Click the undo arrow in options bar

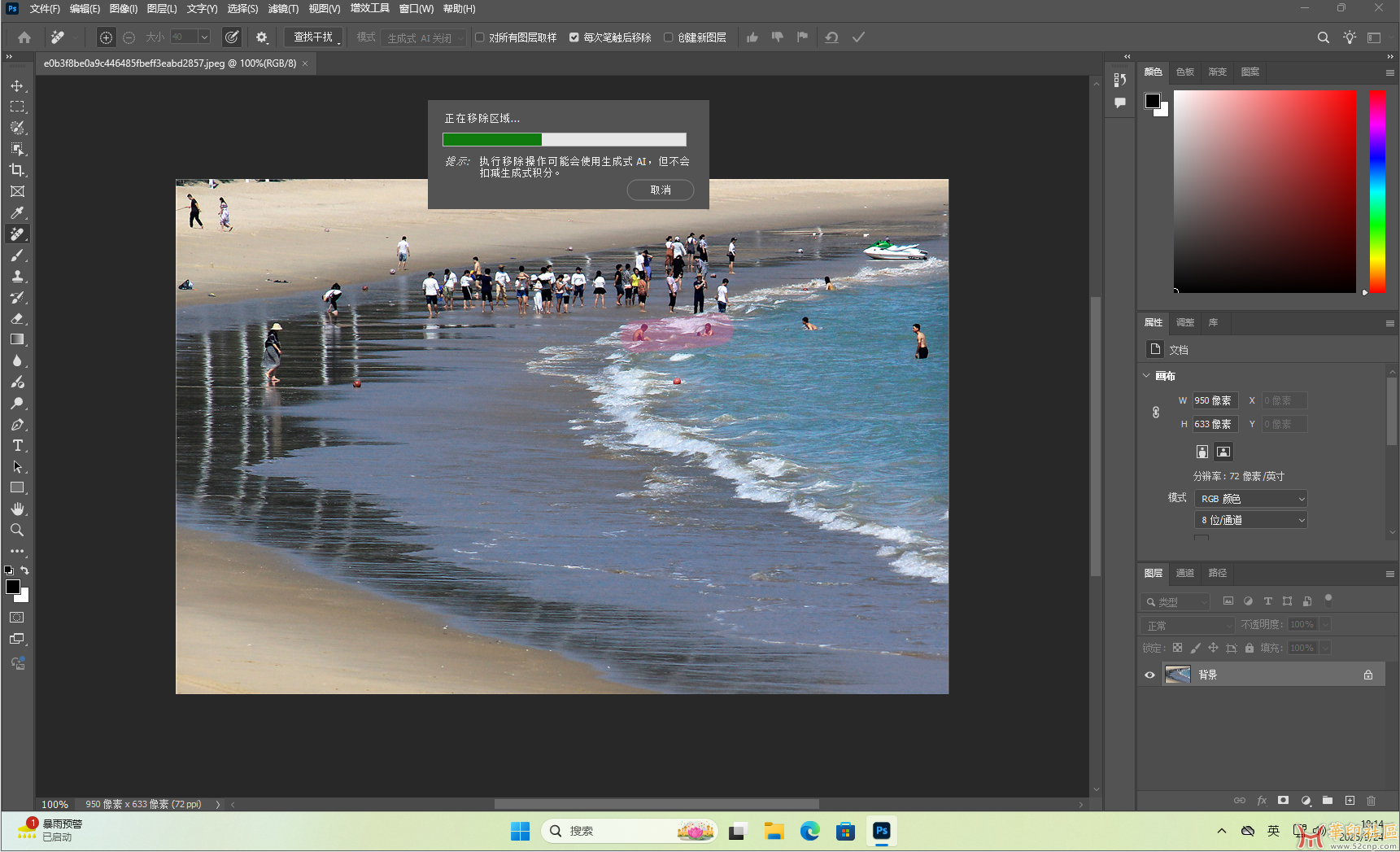[831, 37]
